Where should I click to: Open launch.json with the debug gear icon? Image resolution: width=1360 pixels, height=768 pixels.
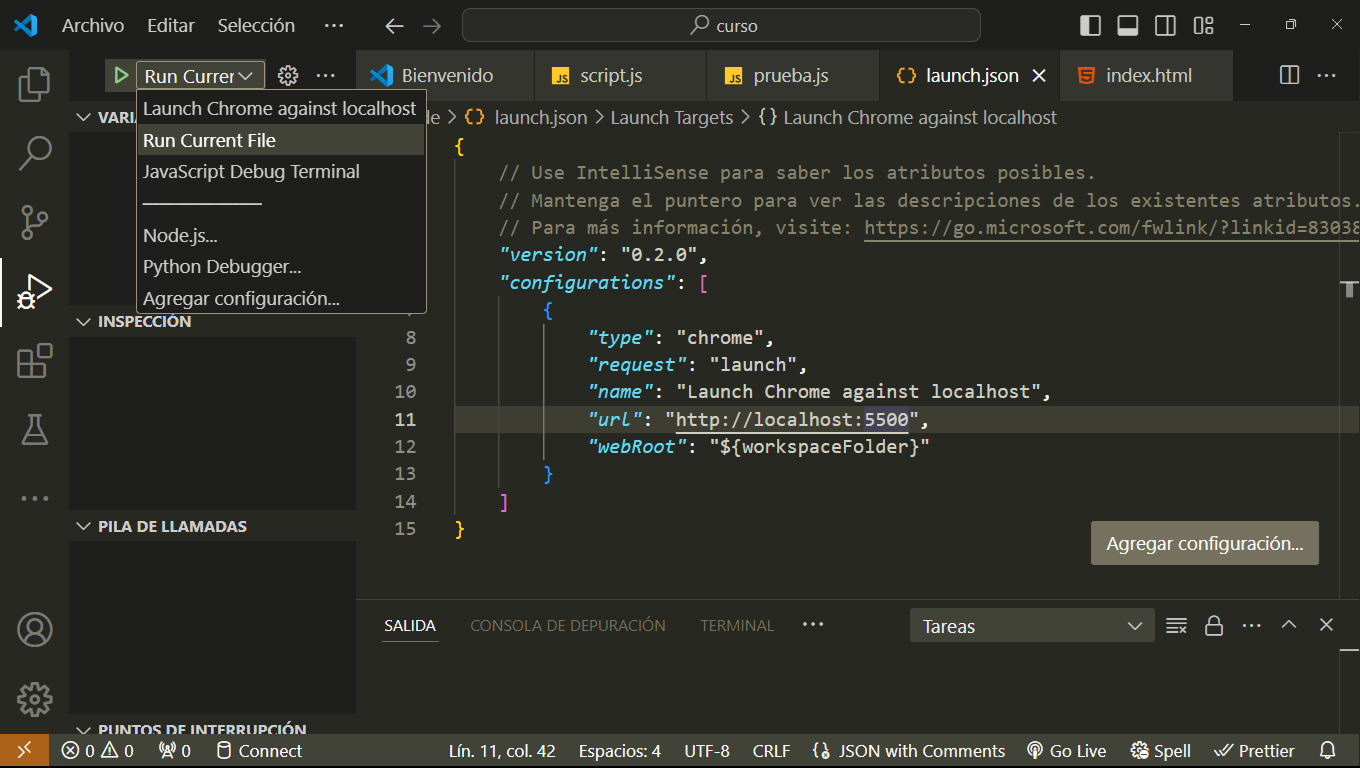click(288, 75)
